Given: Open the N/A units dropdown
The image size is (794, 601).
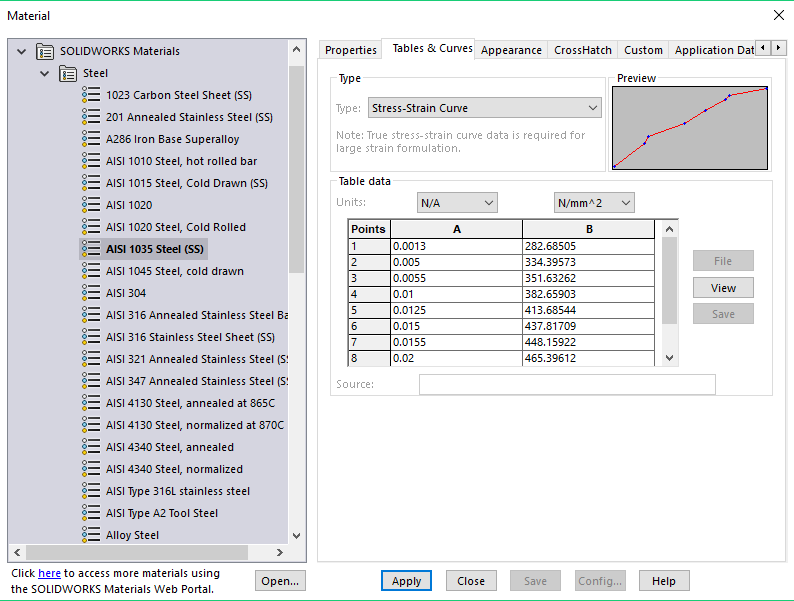Looking at the screenshot, I should coord(457,203).
